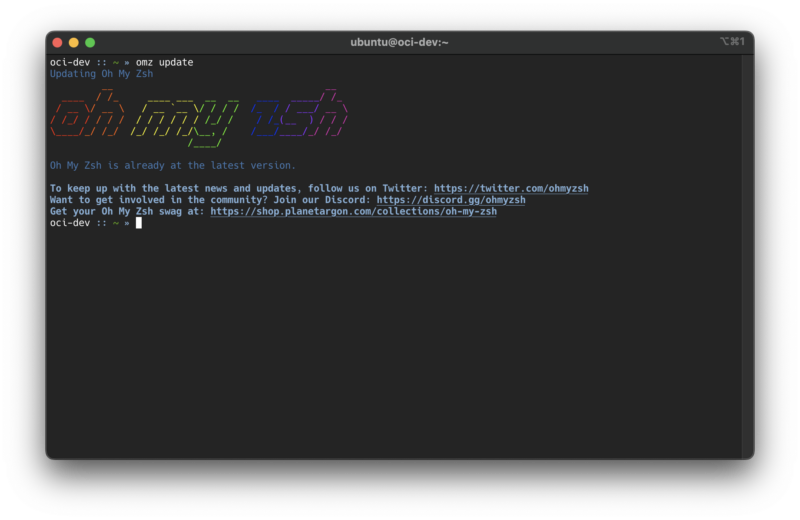Open the discord.gg/ohmyzsh invite link
The height and width of the screenshot is (520, 800).
point(450,200)
